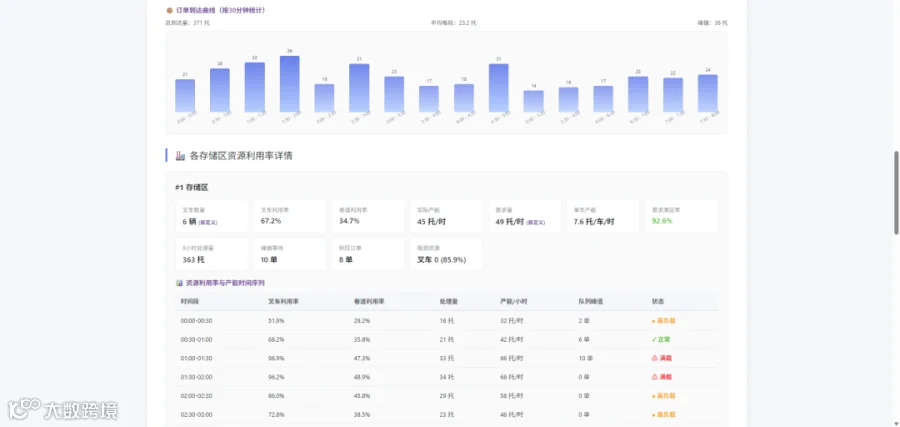900x427 pixels.
Task: Click the 35.8% aisle utilization cell
Action: [362, 339]
